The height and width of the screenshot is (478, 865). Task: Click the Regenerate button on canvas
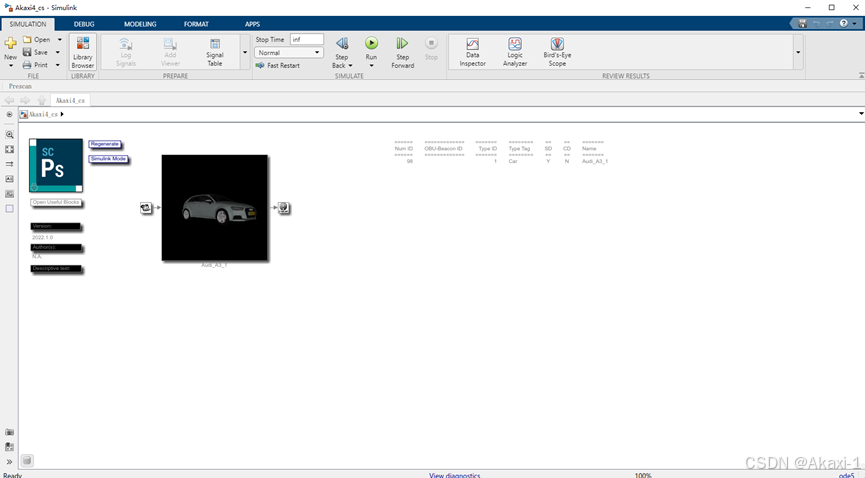tap(105, 144)
